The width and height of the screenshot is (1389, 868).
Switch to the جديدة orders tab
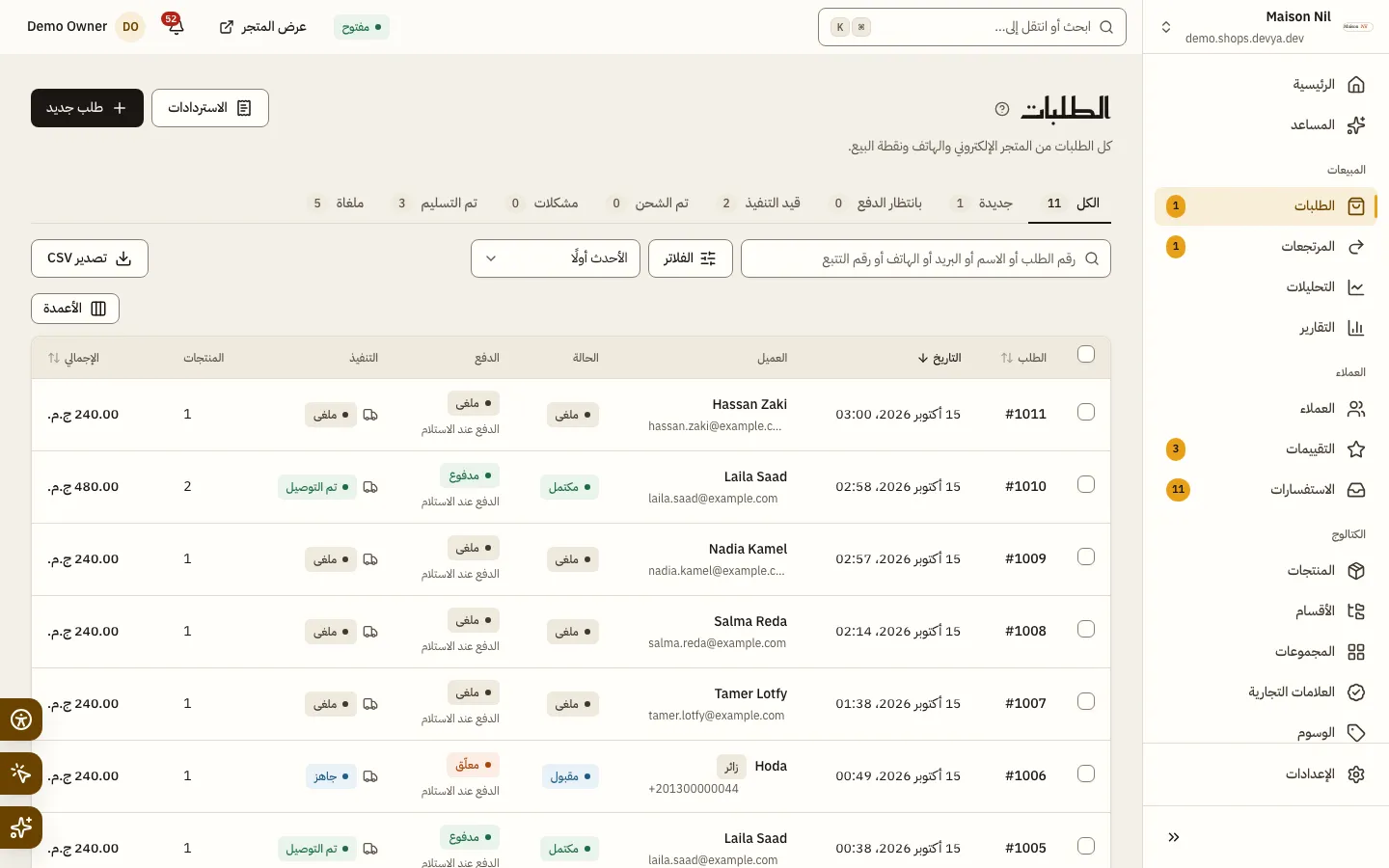tap(984, 203)
